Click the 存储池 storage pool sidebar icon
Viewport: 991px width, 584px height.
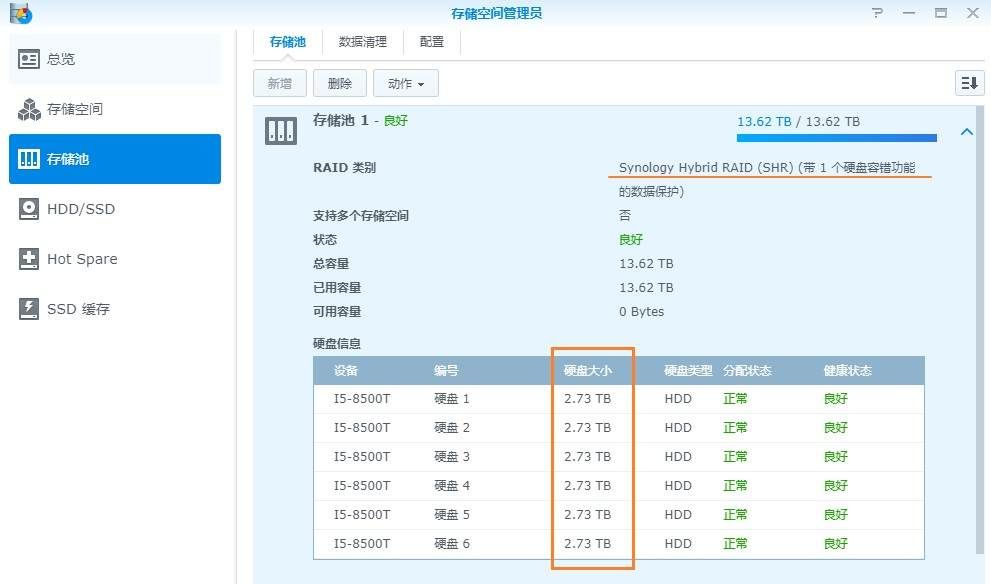coord(29,159)
